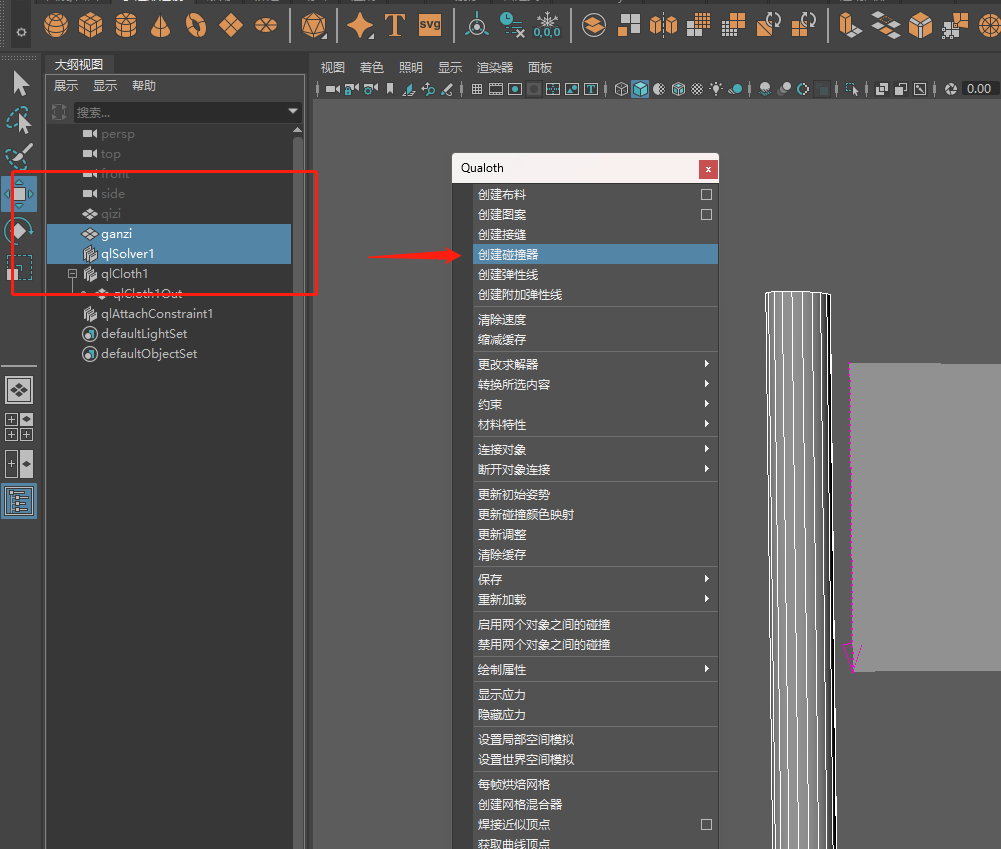The width and height of the screenshot is (1001, 849).
Task: Toggle textured display checker icon
Action: pyautogui.click(x=697, y=89)
